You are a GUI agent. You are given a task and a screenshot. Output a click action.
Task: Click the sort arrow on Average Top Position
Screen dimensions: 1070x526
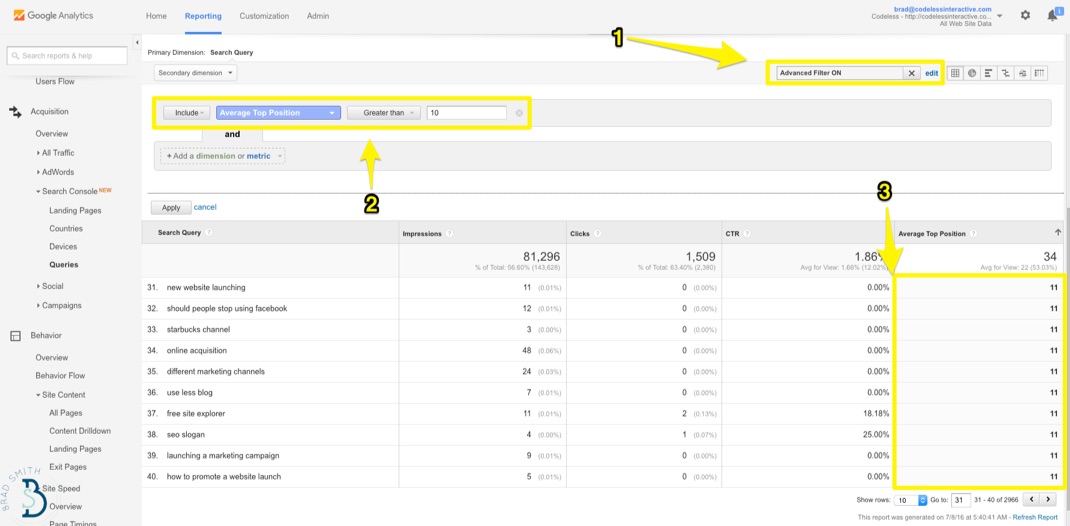[x=1057, y=233]
